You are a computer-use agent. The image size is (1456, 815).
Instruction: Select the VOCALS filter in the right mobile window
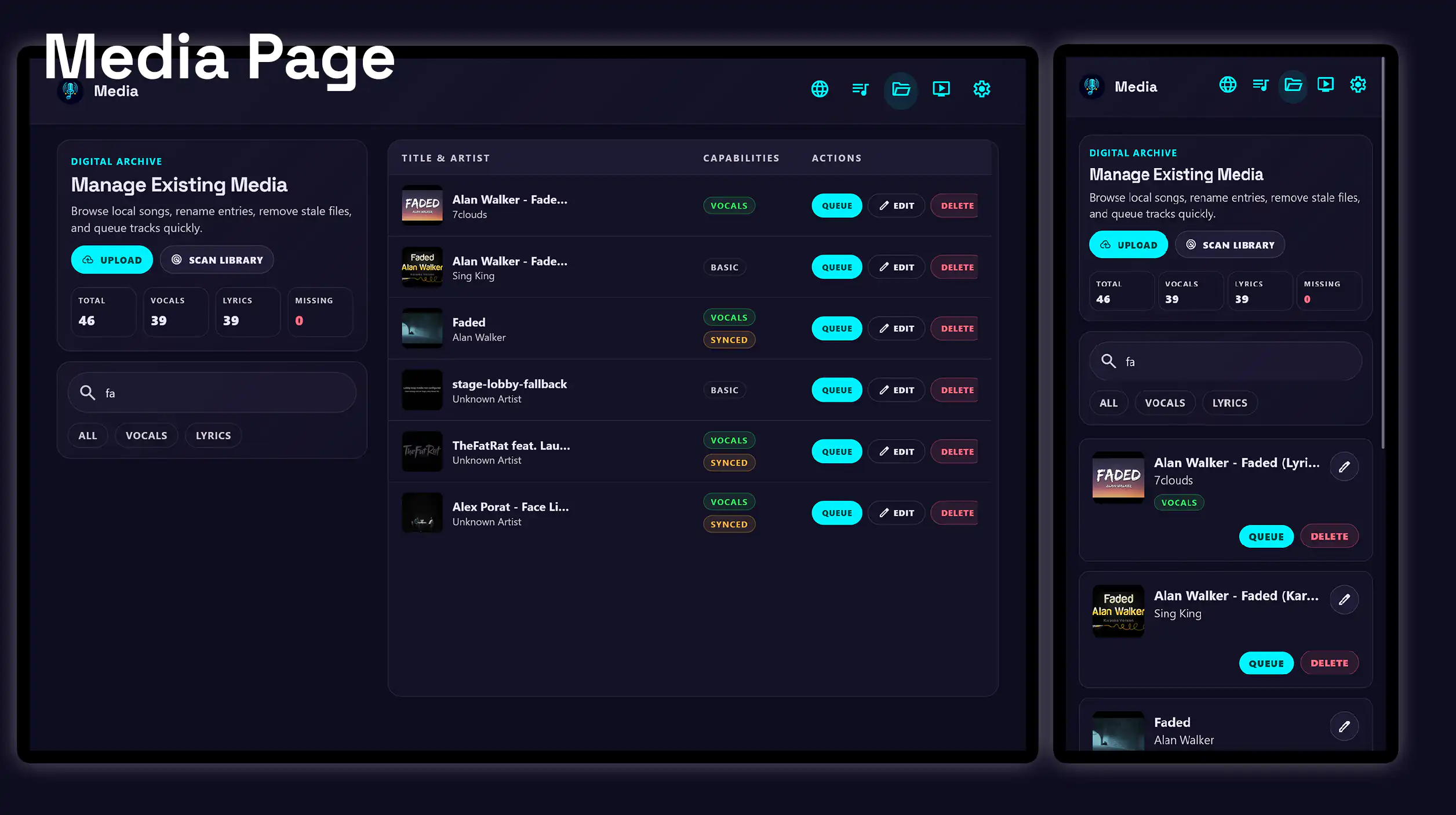[1165, 403]
